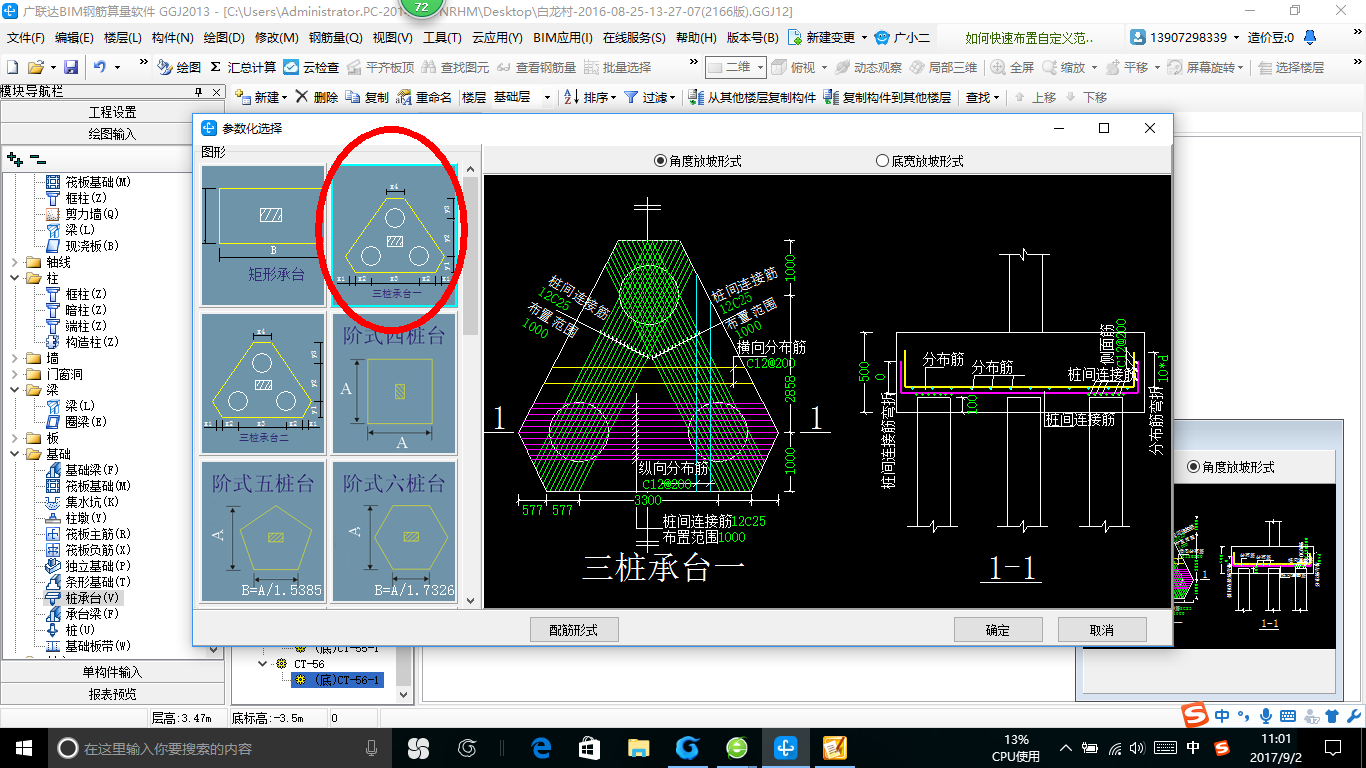Click the undo arrow icon
This screenshot has width=1366, height=768.
coord(100,67)
